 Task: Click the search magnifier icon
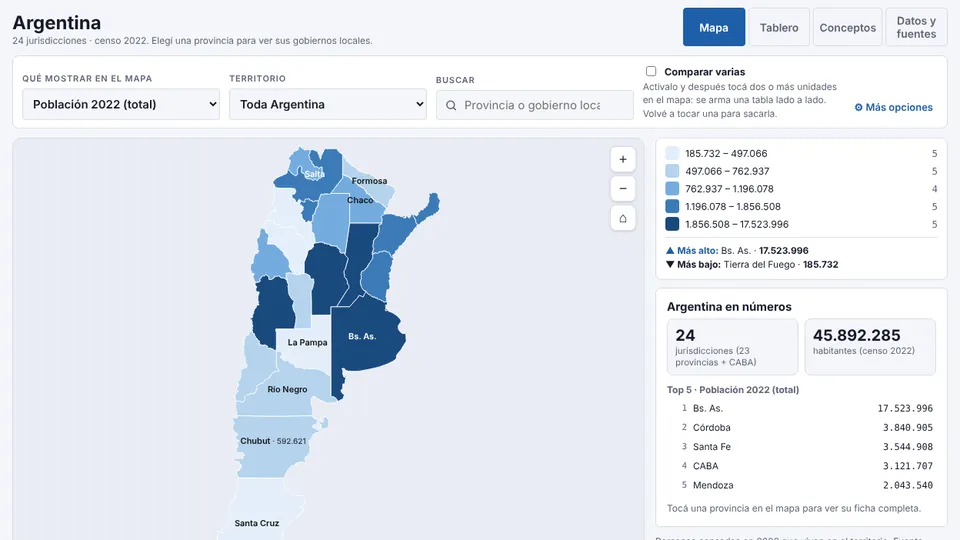pyautogui.click(x=451, y=105)
